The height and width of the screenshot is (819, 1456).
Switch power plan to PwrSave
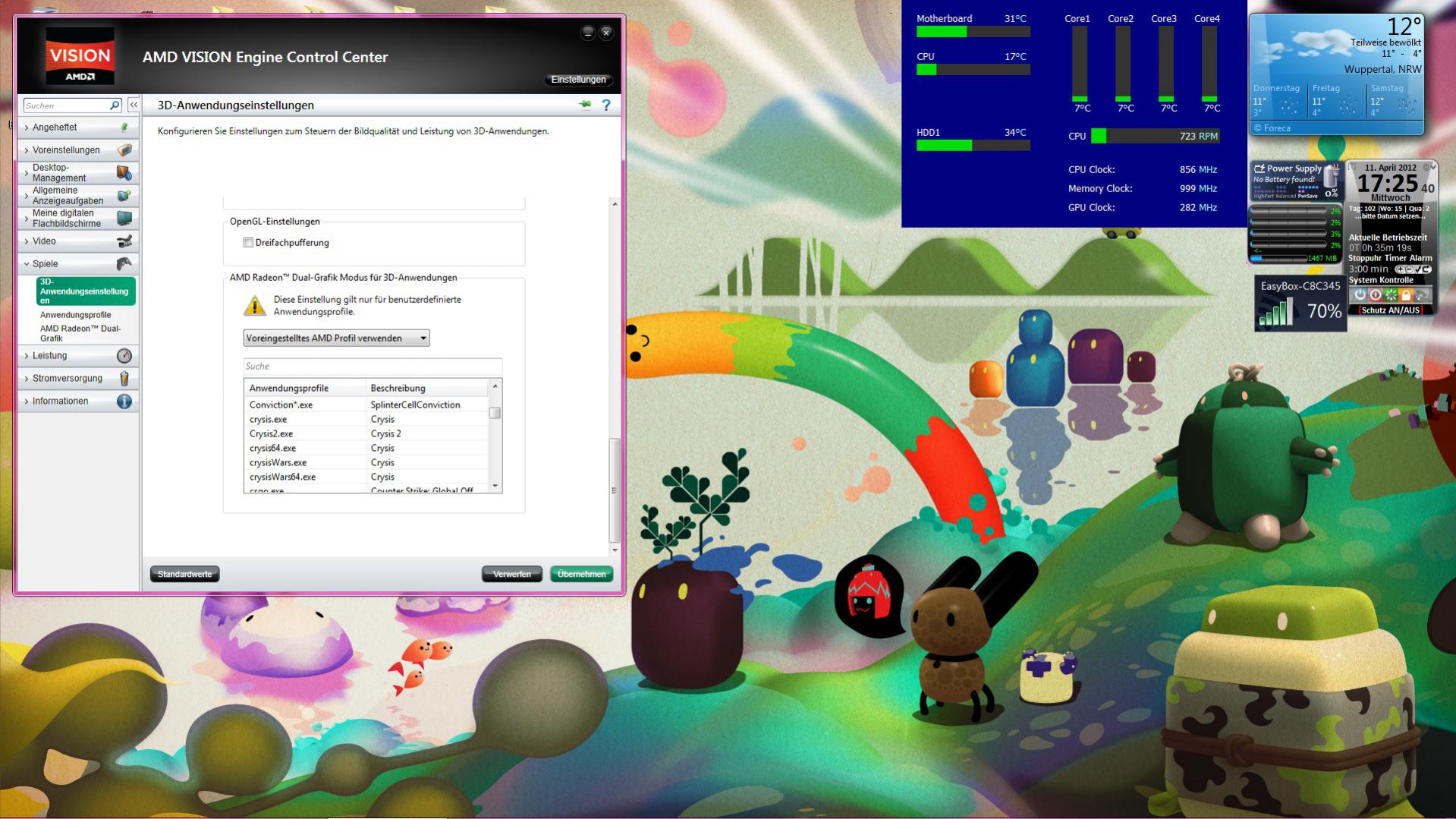click(1307, 196)
